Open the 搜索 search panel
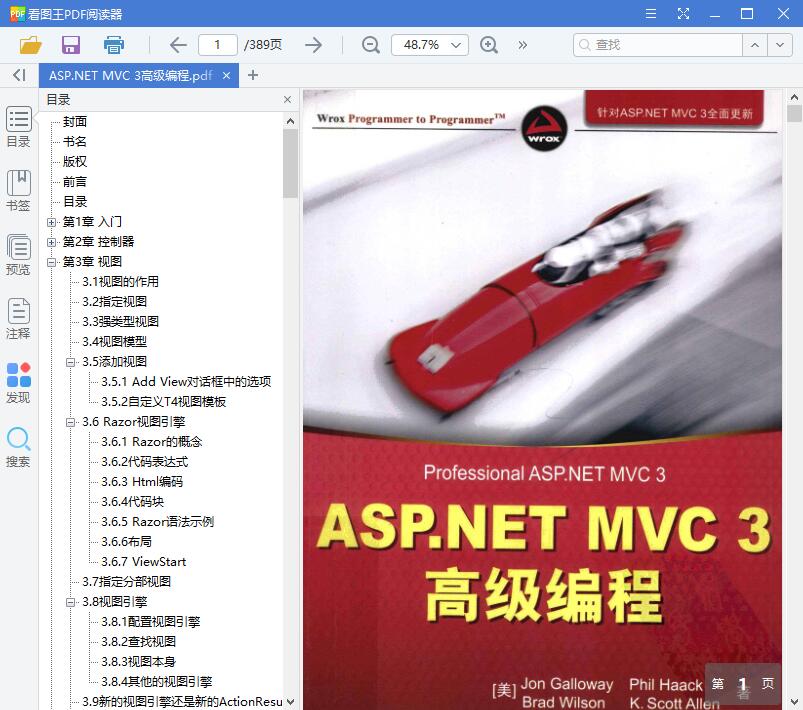The height and width of the screenshot is (710, 803). point(18,447)
